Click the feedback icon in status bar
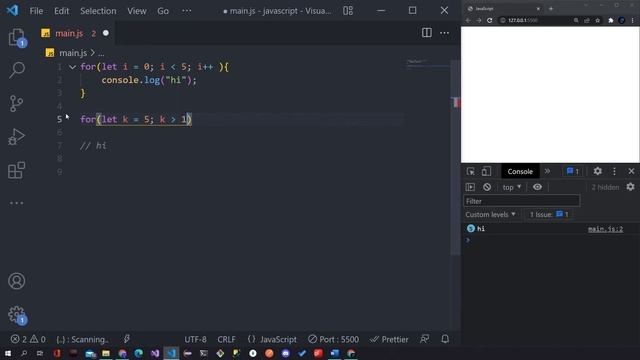 [x=424, y=339]
